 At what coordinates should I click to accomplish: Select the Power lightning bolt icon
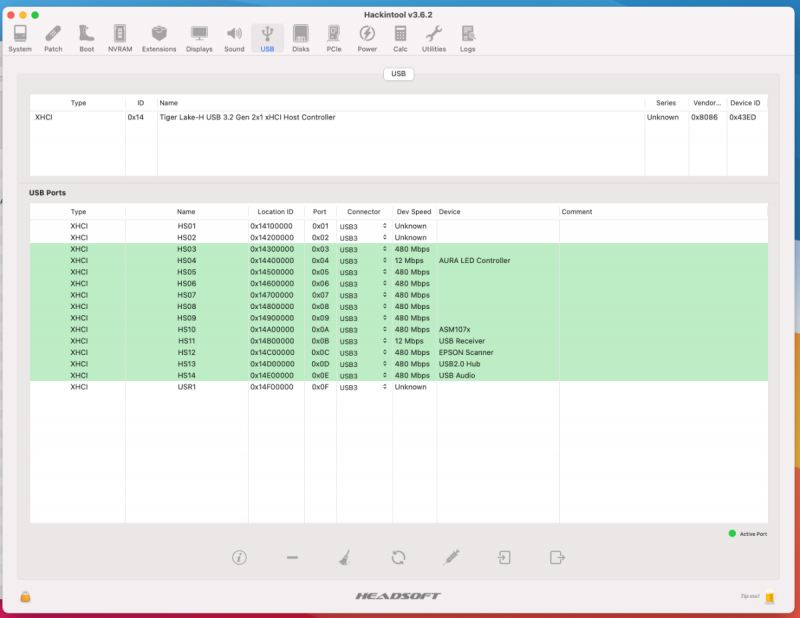(x=367, y=38)
